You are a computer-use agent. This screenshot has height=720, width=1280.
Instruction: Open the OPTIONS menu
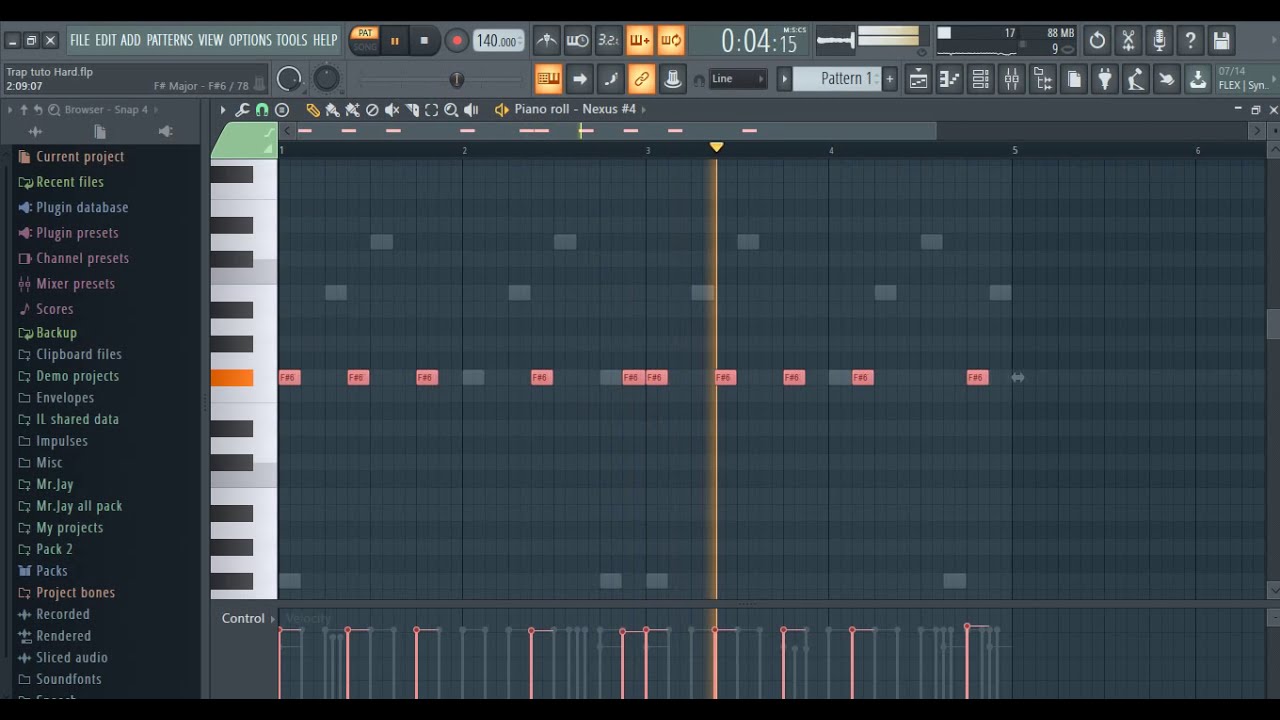point(250,40)
